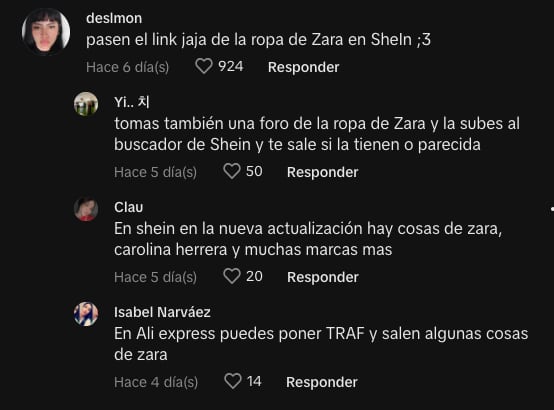554x410 pixels.
Task: Click the 50 likes count
Action: pyautogui.click(x=254, y=171)
